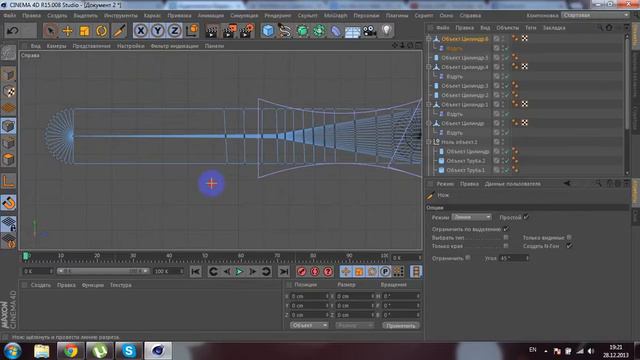Screen dimensions: 640x360
Task: Select Объект Цилиндр.5 in object tree
Action: (x=464, y=58)
